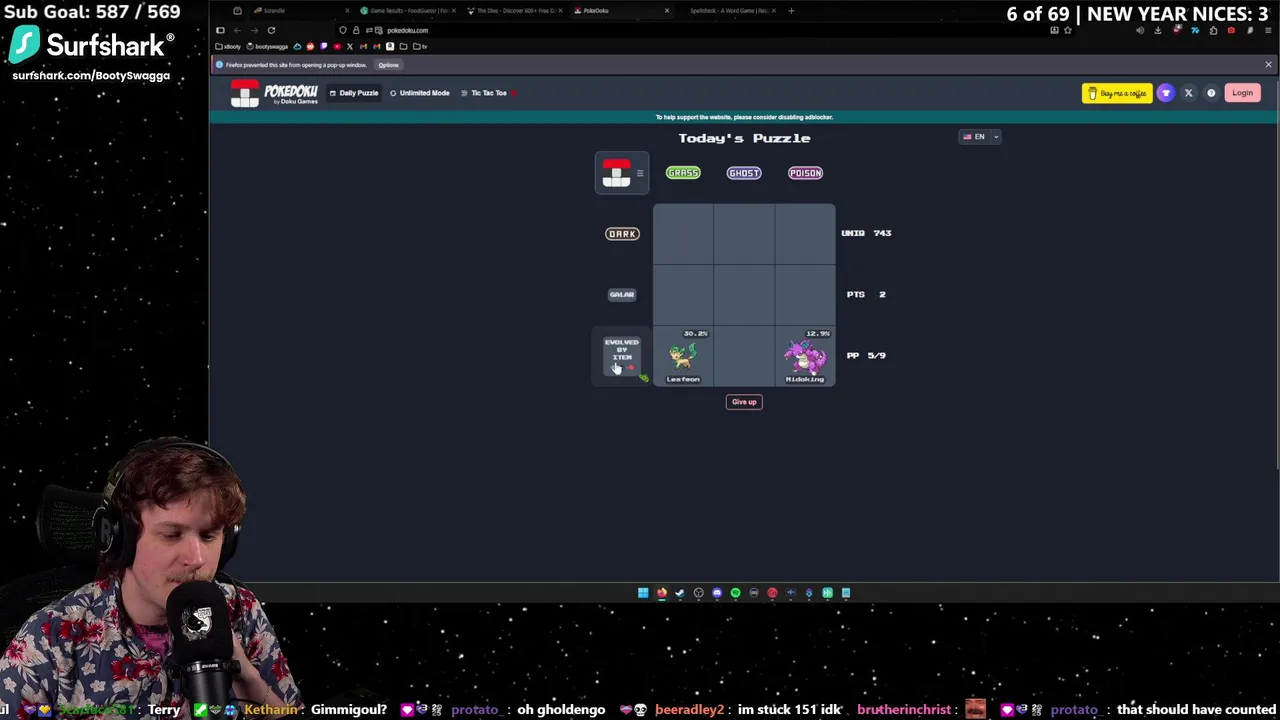The image size is (1280, 720).
Task: Open the Daily Puzzle menu item
Action: (x=354, y=93)
